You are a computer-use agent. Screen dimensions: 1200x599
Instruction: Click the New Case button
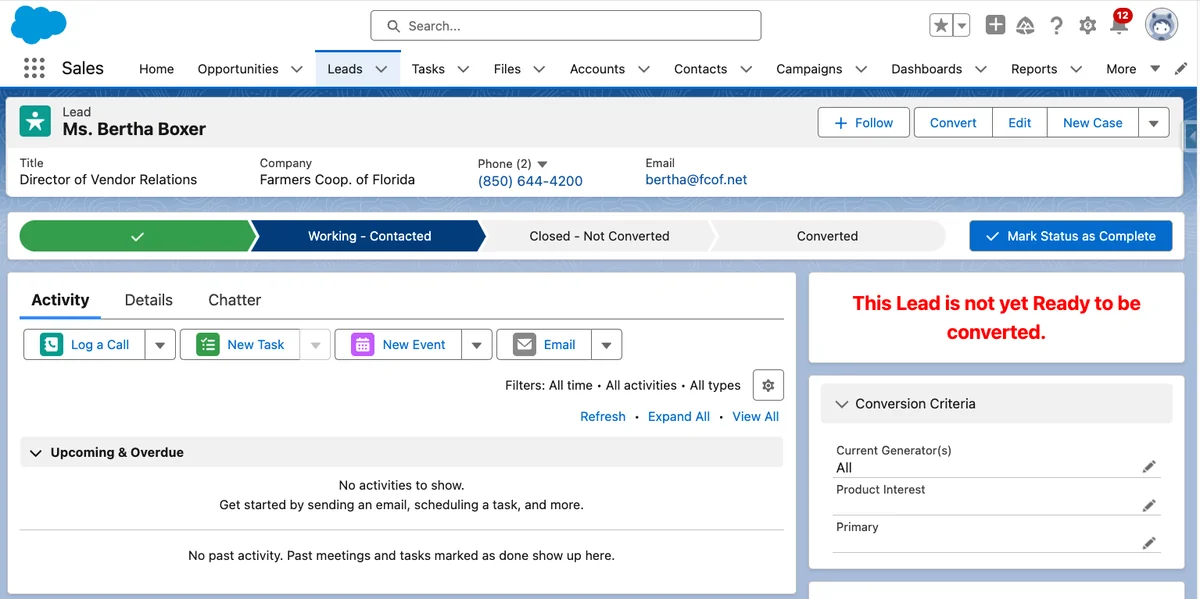pos(1092,123)
